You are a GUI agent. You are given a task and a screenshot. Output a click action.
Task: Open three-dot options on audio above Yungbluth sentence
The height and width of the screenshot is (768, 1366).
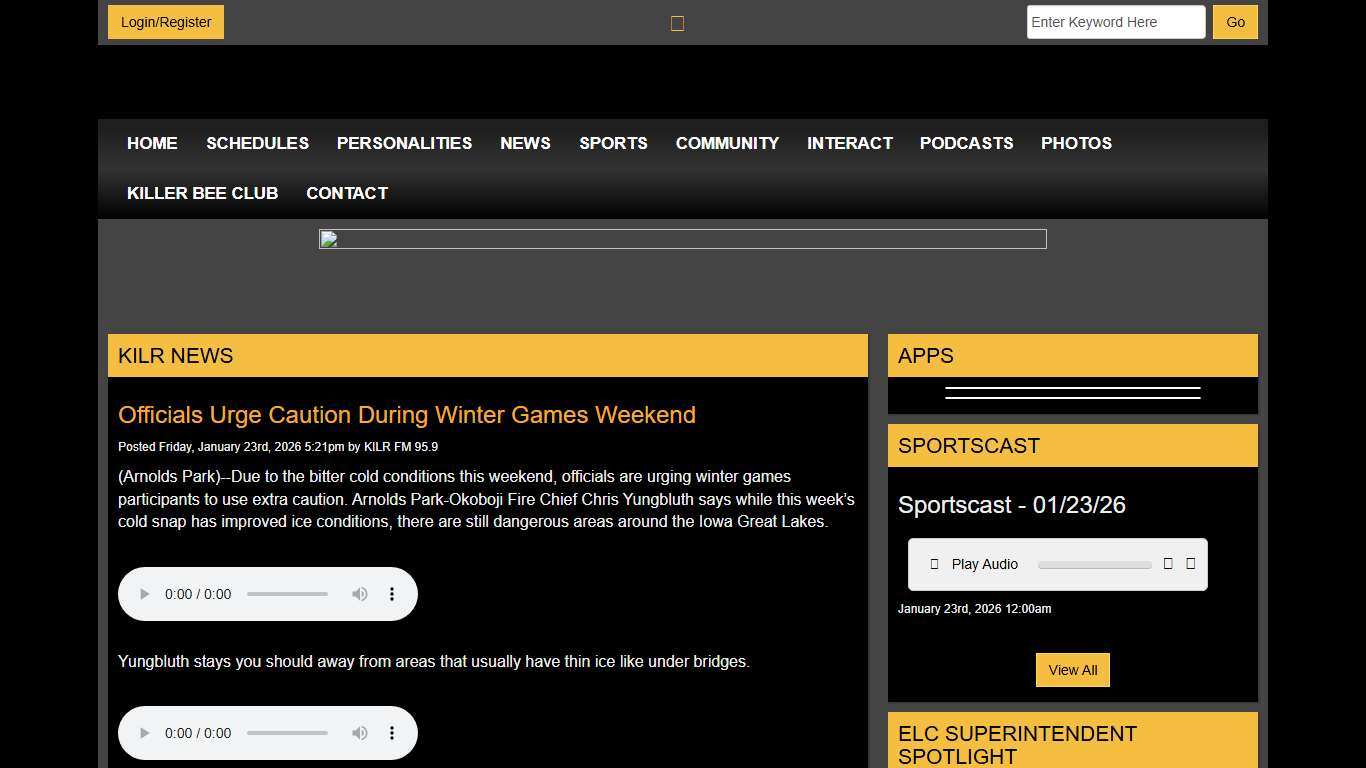pyautogui.click(x=392, y=594)
